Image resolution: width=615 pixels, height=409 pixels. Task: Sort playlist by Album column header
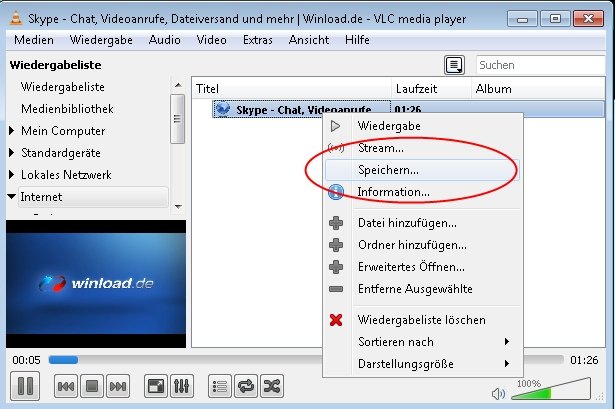pos(538,89)
